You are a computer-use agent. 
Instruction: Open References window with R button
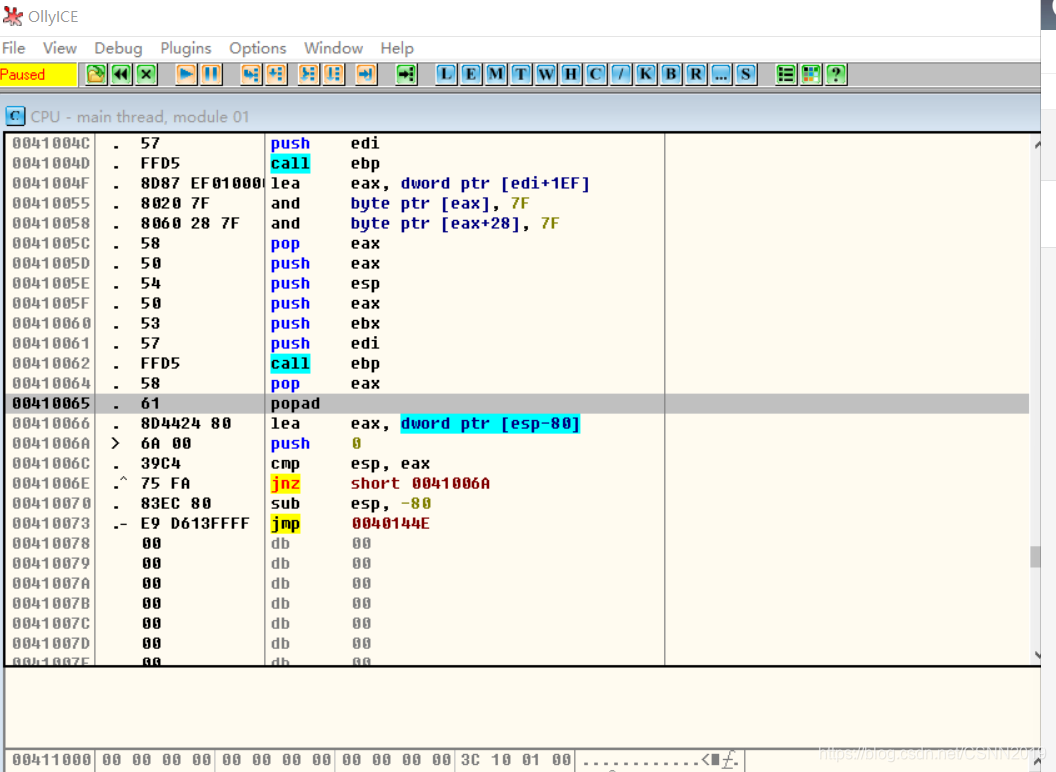pos(695,74)
